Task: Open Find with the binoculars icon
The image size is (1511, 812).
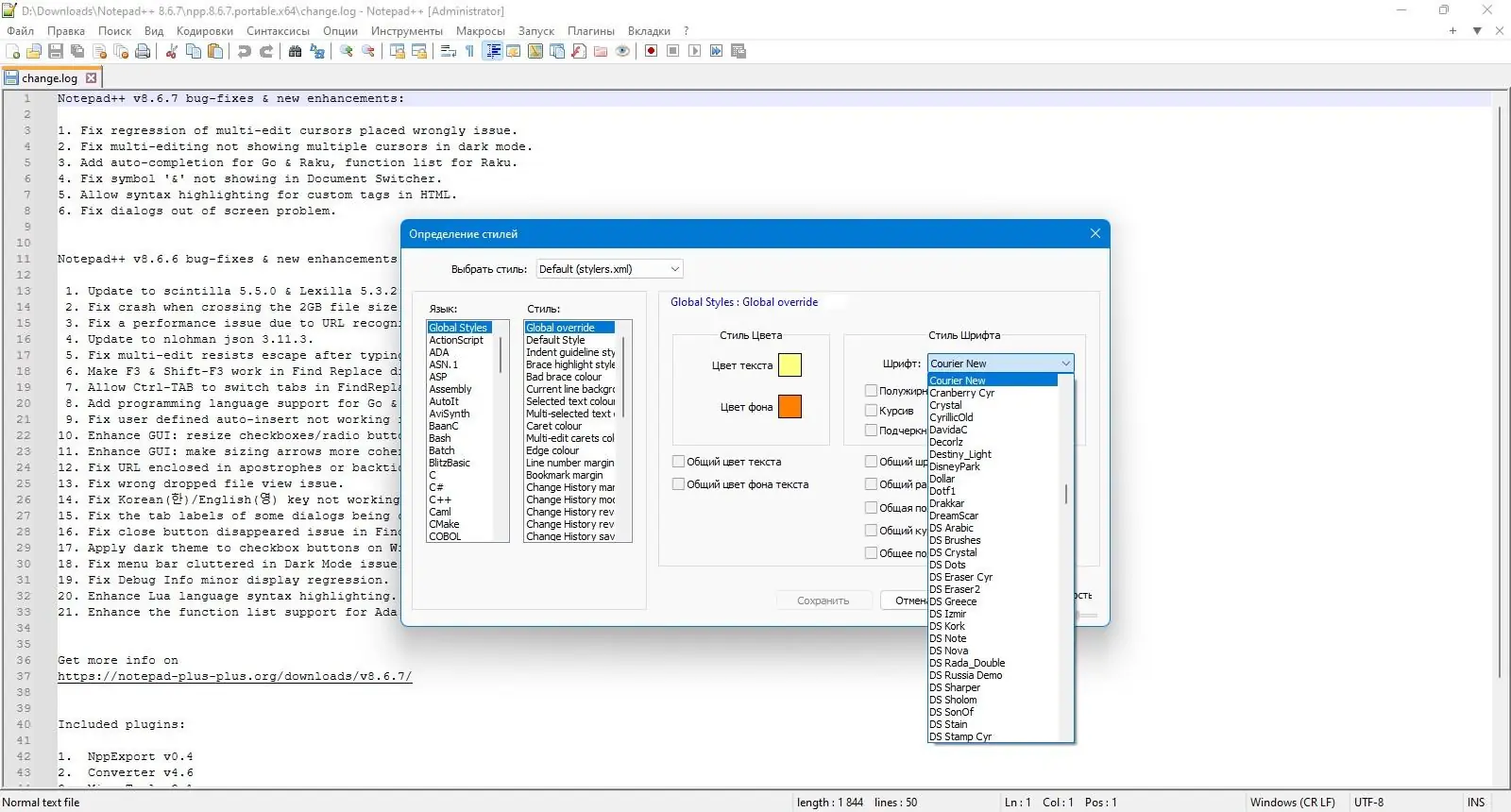Action: pos(296,51)
